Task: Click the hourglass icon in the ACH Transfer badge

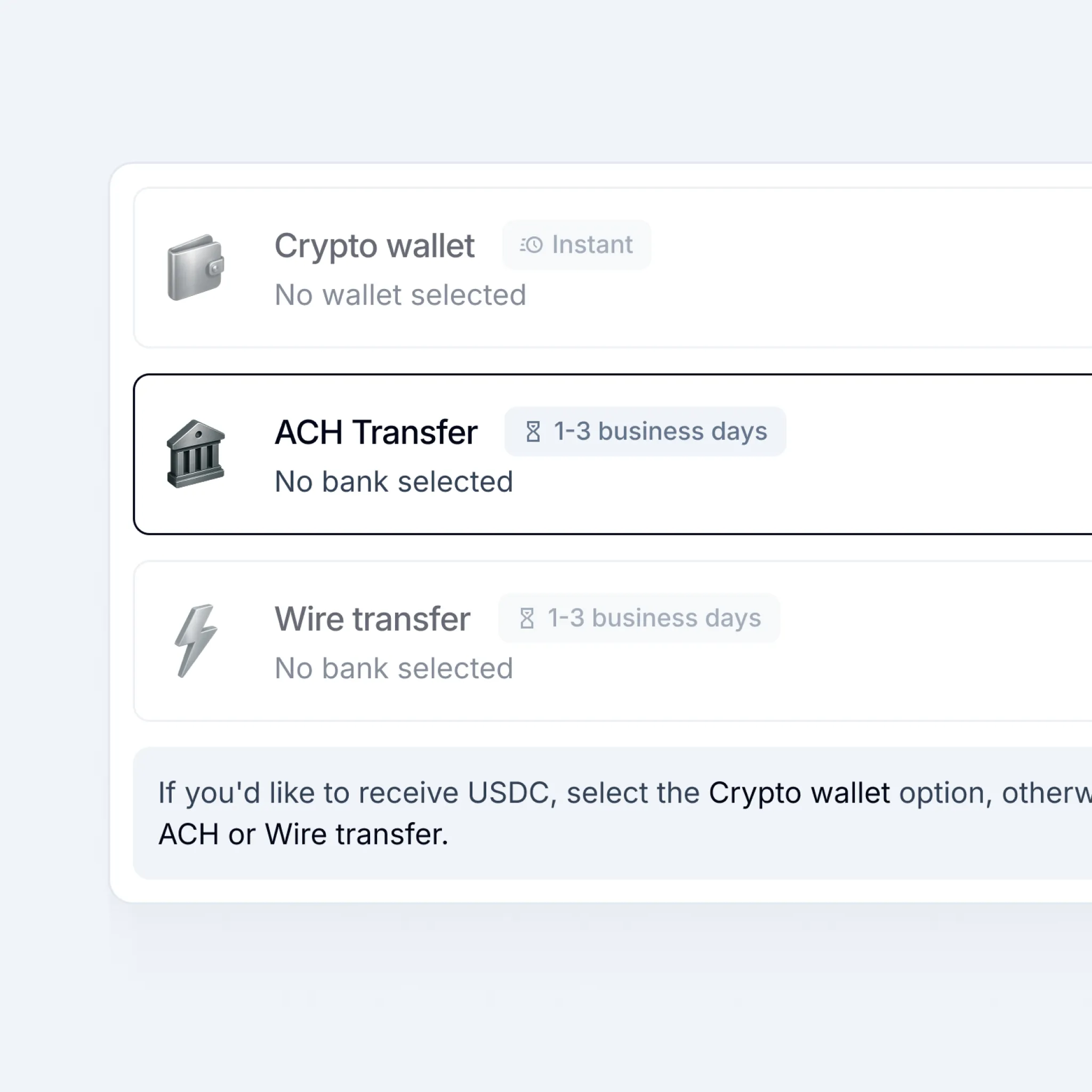Action: click(533, 432)
